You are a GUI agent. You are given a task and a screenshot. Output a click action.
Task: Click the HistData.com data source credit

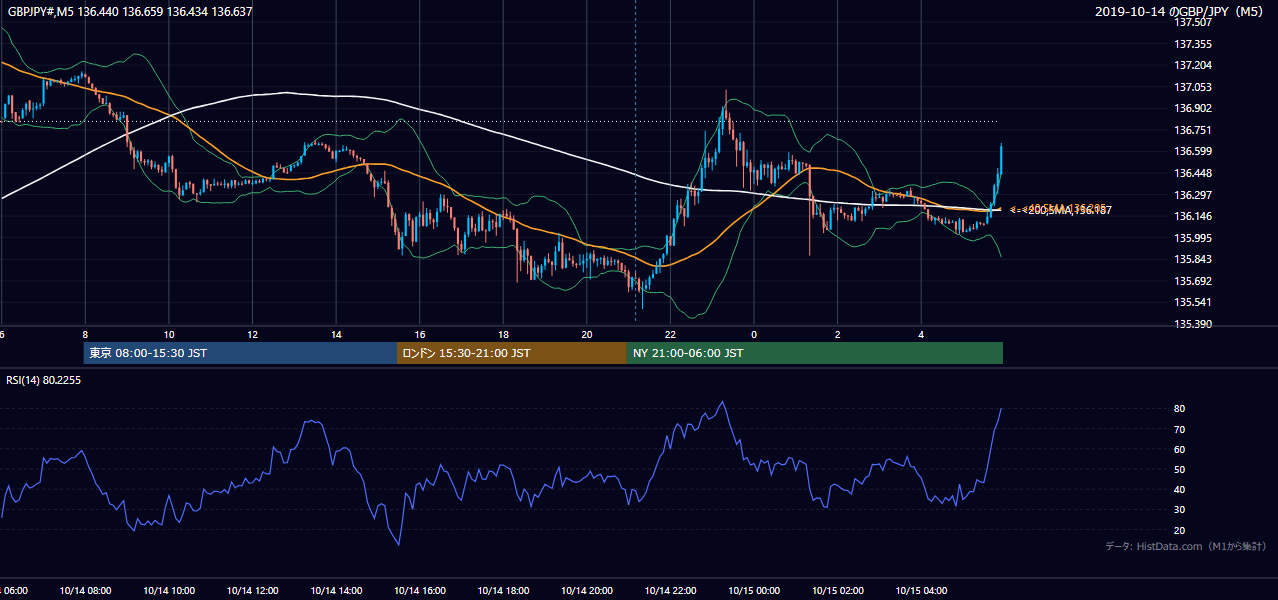pyautogui.click(x=1185, y=546)
